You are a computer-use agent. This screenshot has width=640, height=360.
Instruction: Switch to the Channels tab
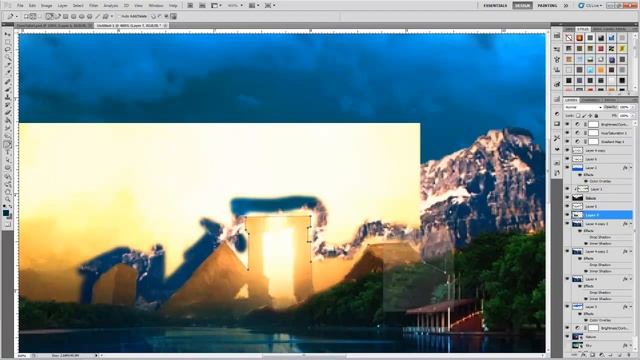pos(591,100)
